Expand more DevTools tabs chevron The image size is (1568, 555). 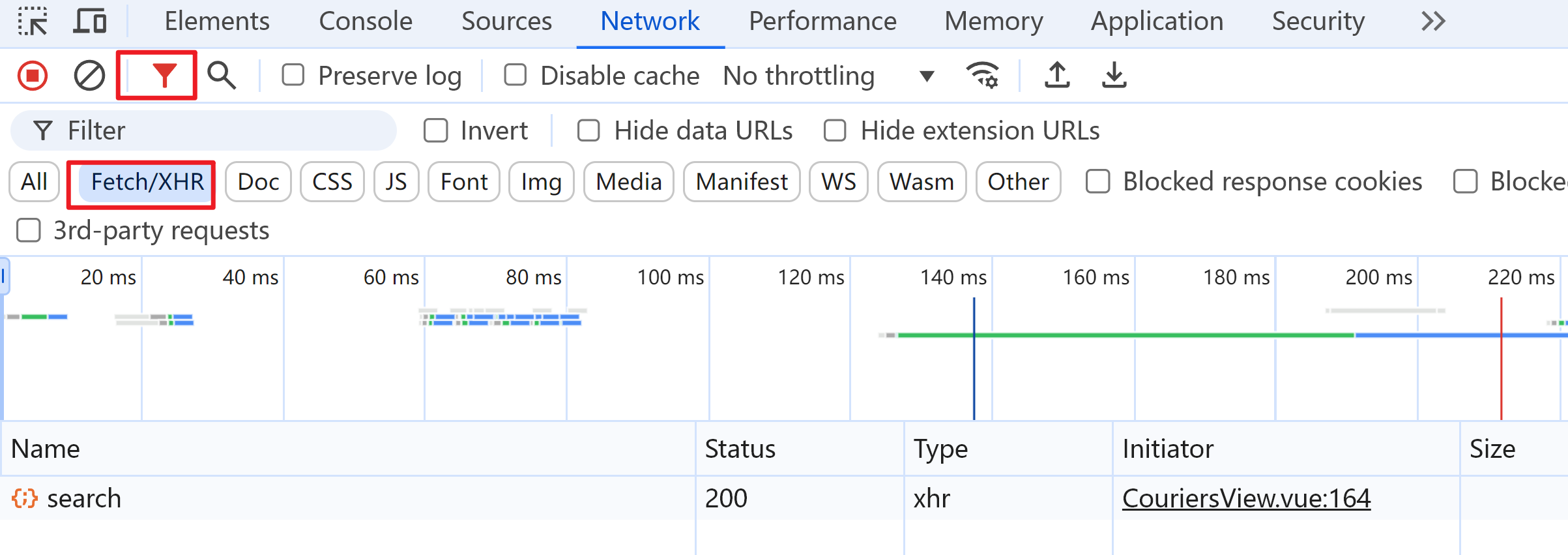coord(1433,22)
